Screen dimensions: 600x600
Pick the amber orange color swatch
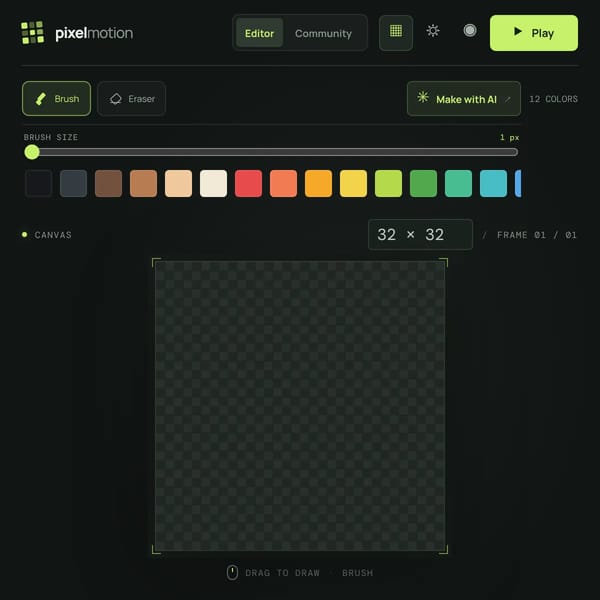coord(319,184)
